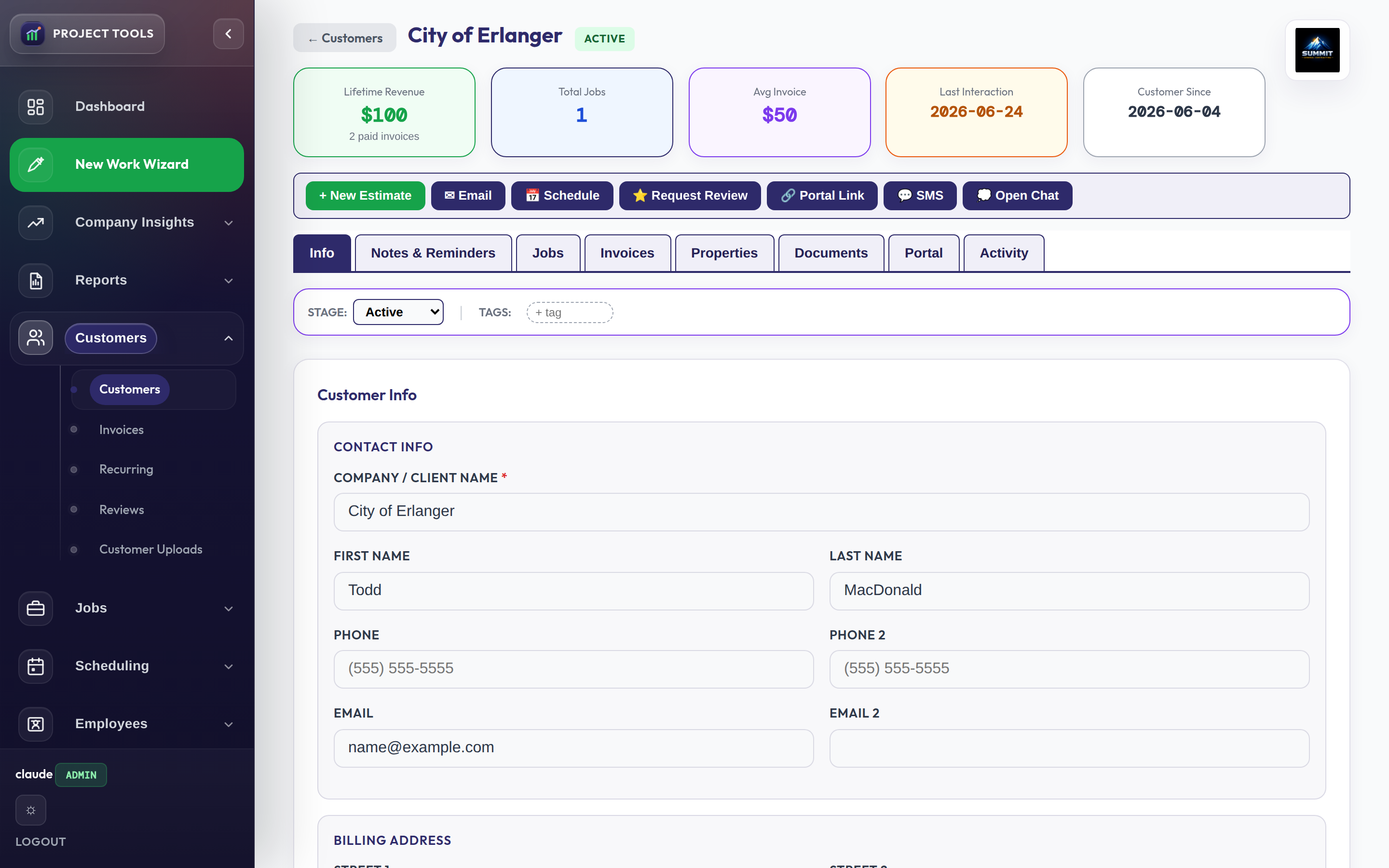Click the Lifetime Revenue $100 card
The width and height of the screenshot is (1389, 868).
click(384, 112)
